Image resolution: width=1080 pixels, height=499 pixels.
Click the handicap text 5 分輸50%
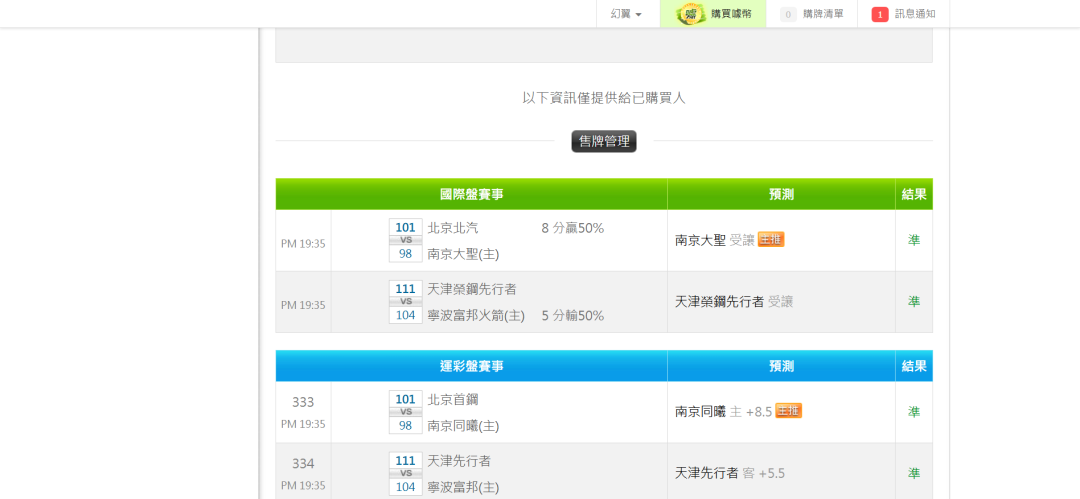572,316
